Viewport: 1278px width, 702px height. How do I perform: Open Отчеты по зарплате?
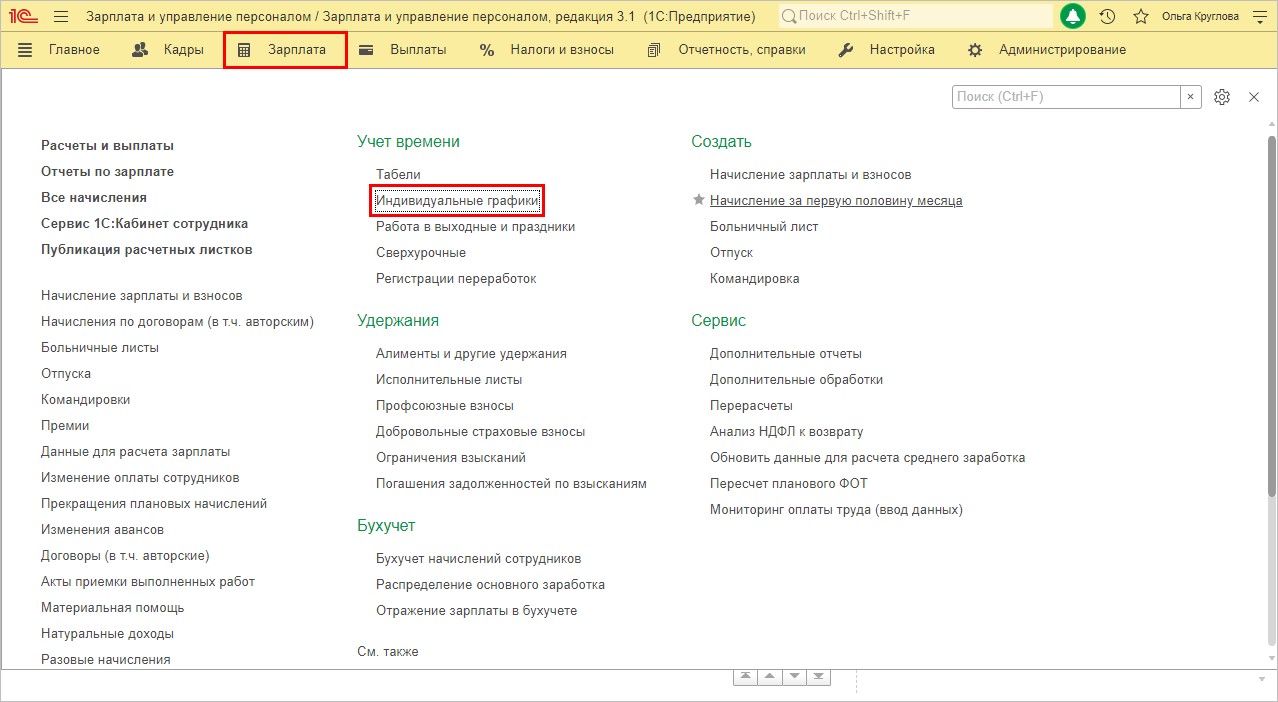point(107,171)
